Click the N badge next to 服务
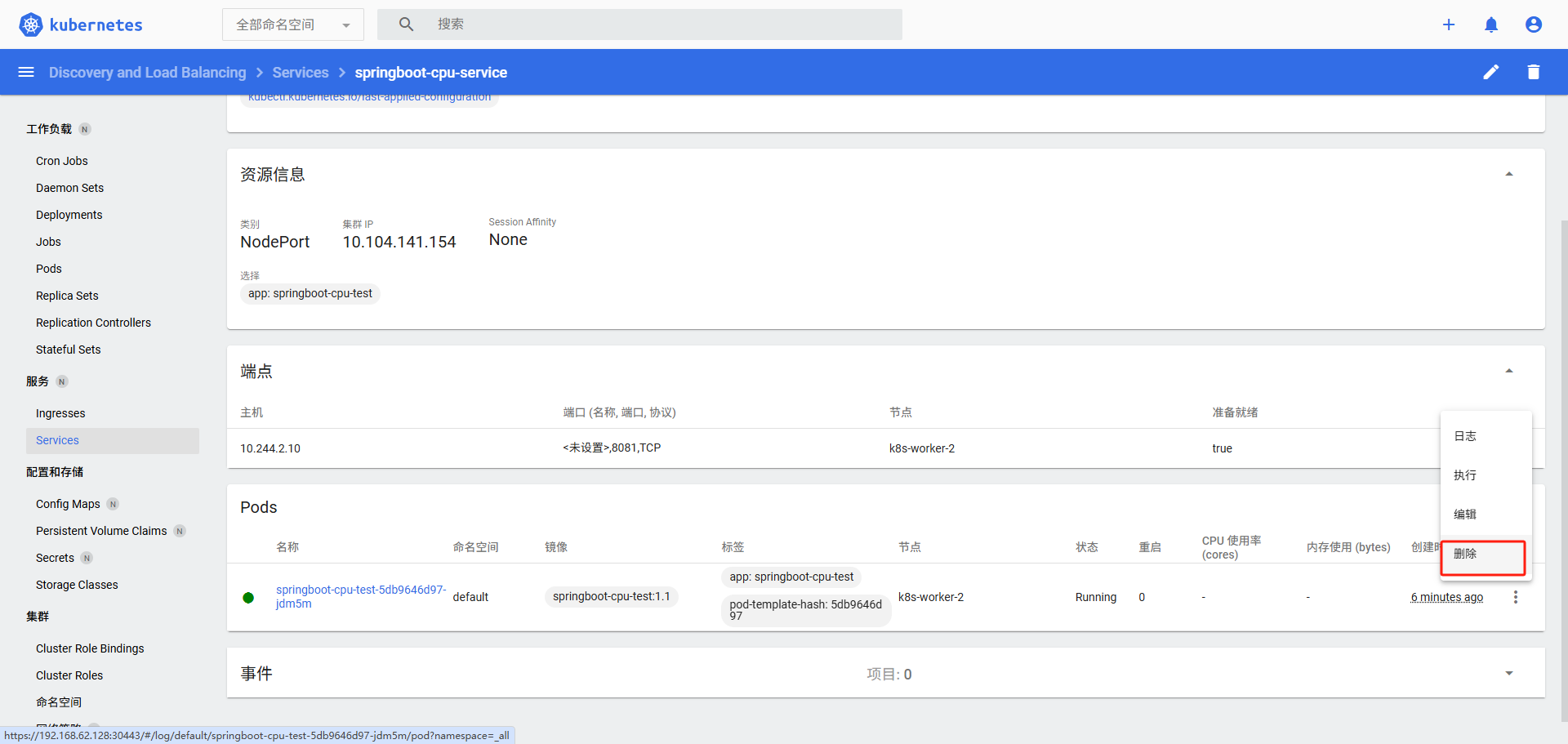This screenshot has height=744, width=1568. [62, 381]
